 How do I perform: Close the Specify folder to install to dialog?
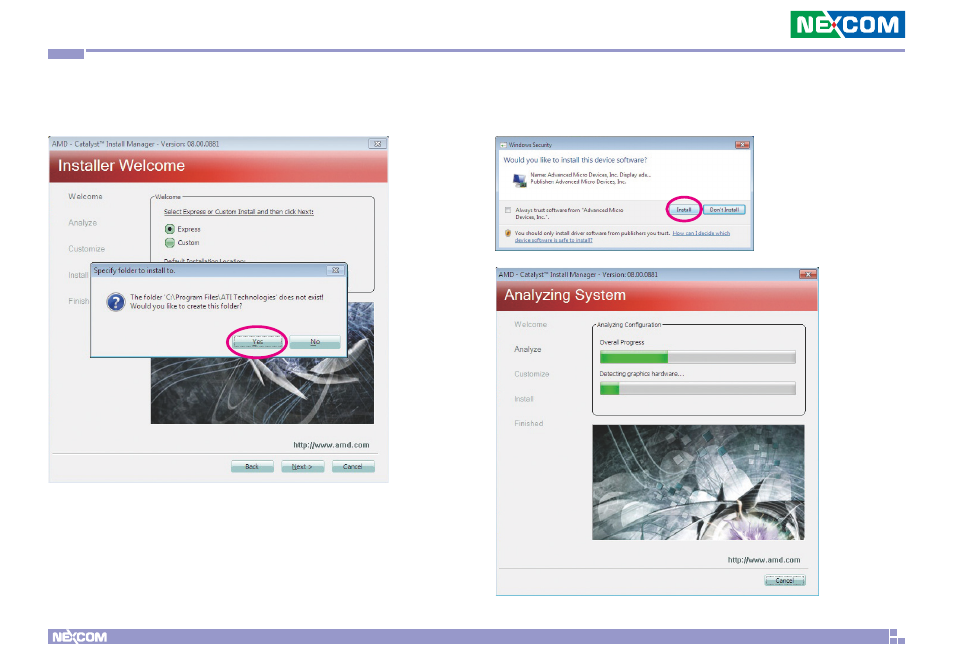coord(335,270)
